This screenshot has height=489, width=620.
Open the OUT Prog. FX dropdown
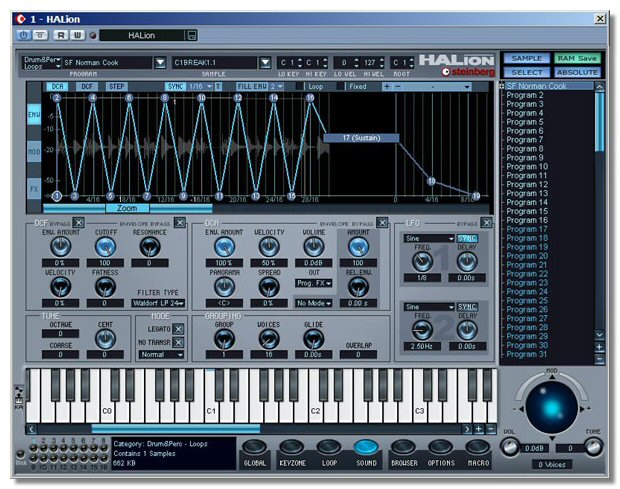click(314, 283)
